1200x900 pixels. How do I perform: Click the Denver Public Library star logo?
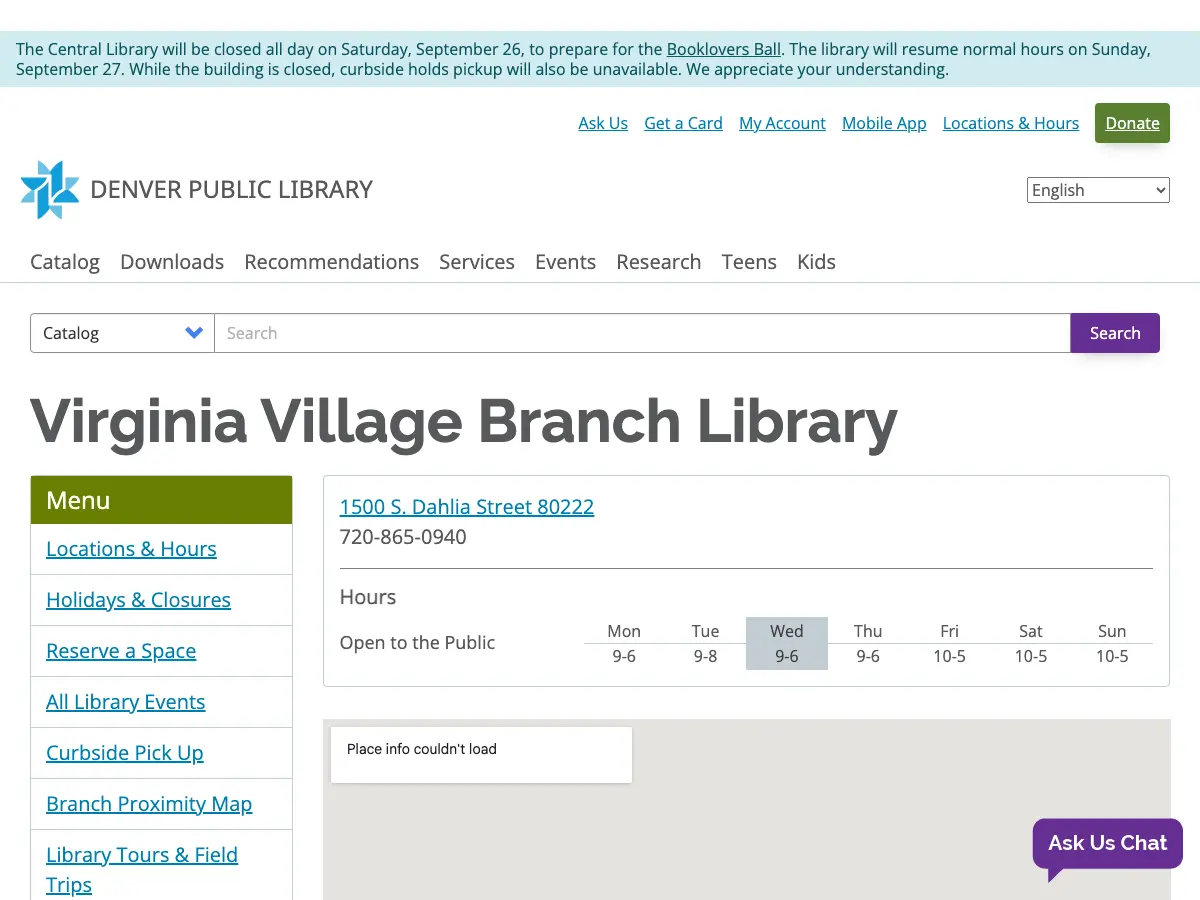click(x=50, y=189)
